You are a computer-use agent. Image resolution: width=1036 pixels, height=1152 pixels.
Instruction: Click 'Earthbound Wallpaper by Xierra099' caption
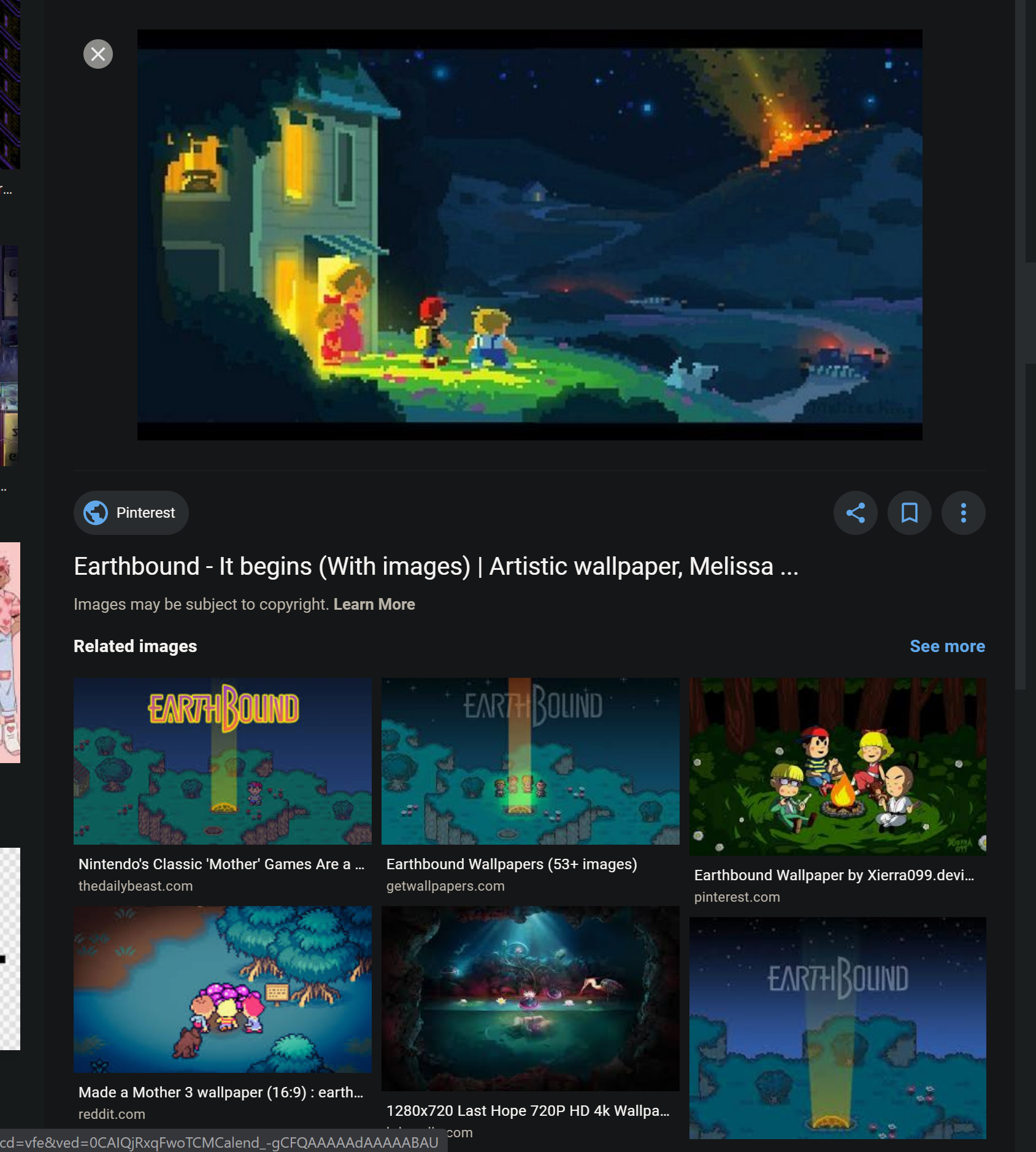tap(834, 875)
